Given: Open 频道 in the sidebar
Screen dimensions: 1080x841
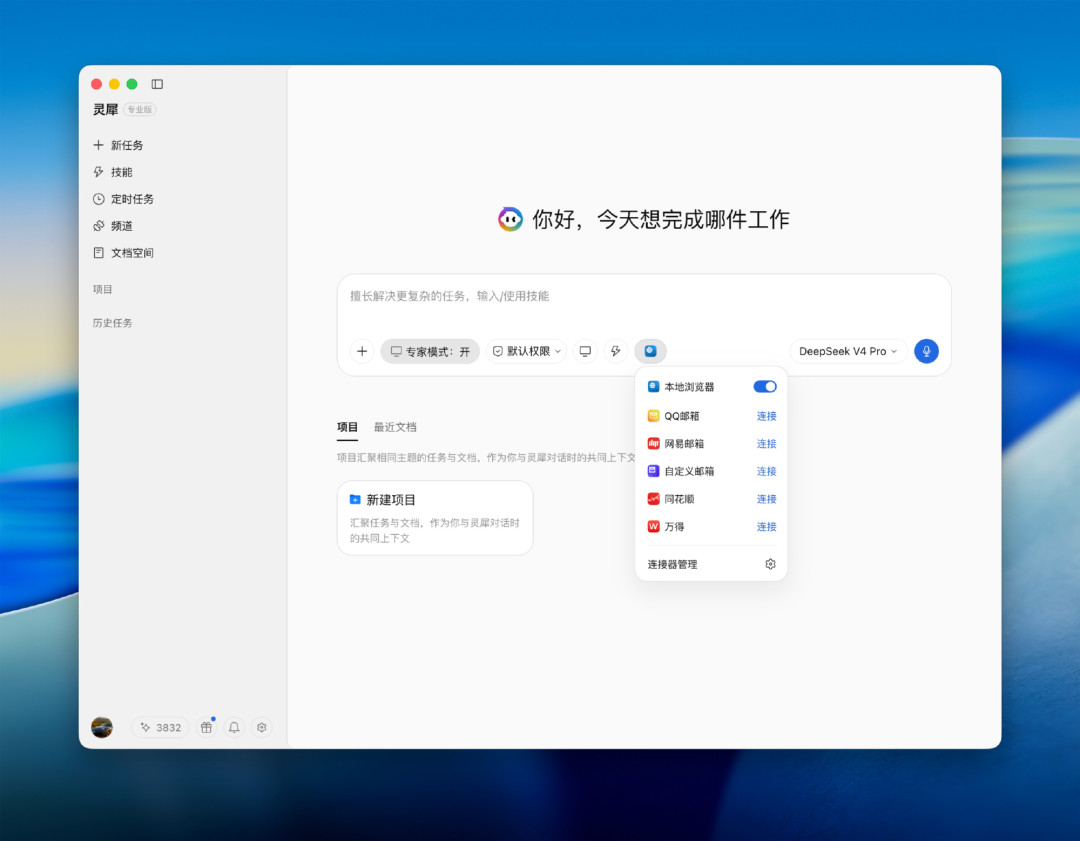Looking at the screenshot, I should 113,226.
